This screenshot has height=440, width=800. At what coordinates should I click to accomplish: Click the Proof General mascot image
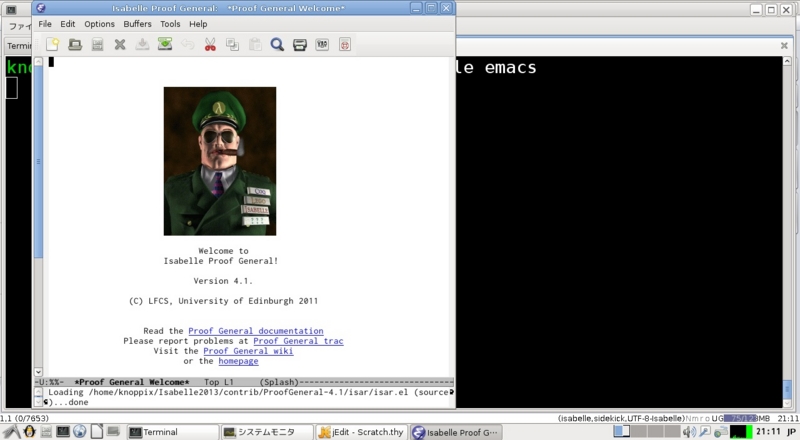click(x=220, y=161)
